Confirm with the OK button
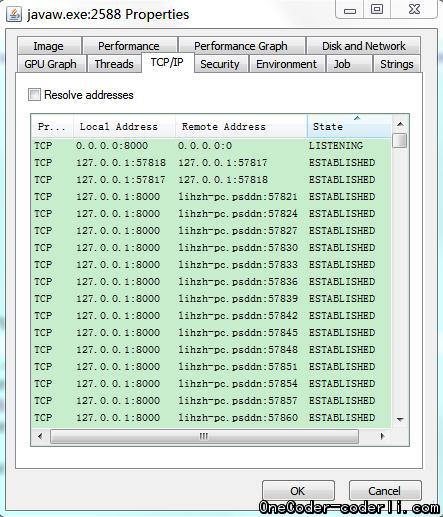This screenshot has height=517, width=443. pyautogui.click(x=298, y=491)
